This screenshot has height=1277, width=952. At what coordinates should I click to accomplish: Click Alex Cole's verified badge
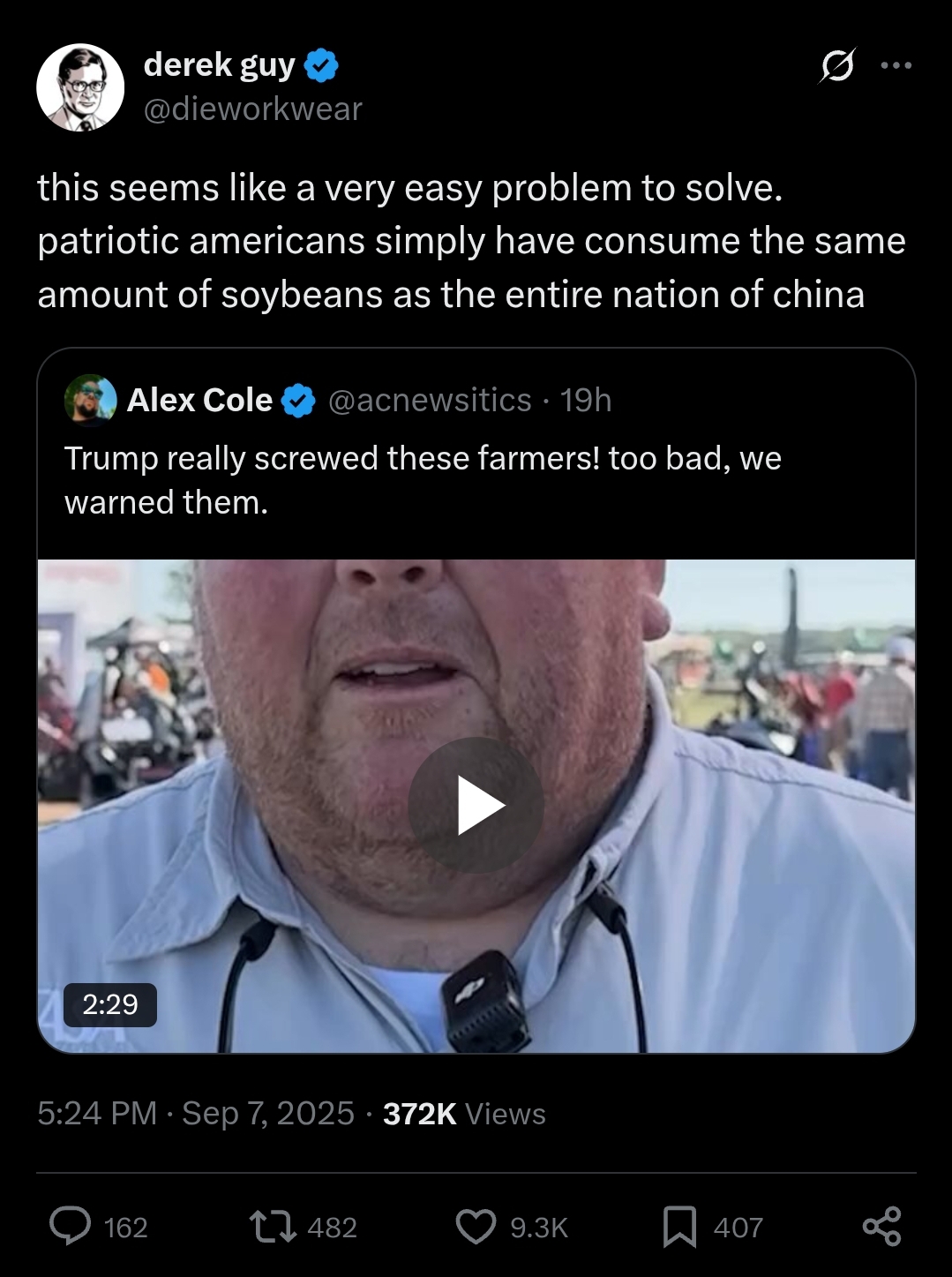[x=298, y=402]
